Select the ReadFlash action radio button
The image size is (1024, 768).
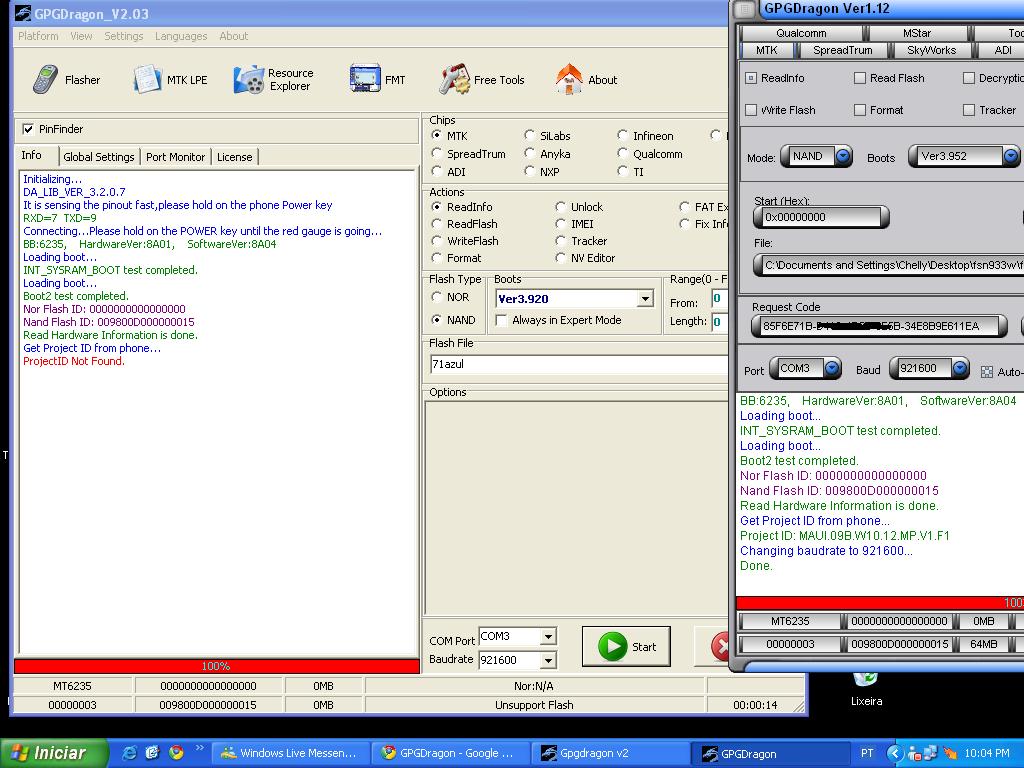(437, 223)
